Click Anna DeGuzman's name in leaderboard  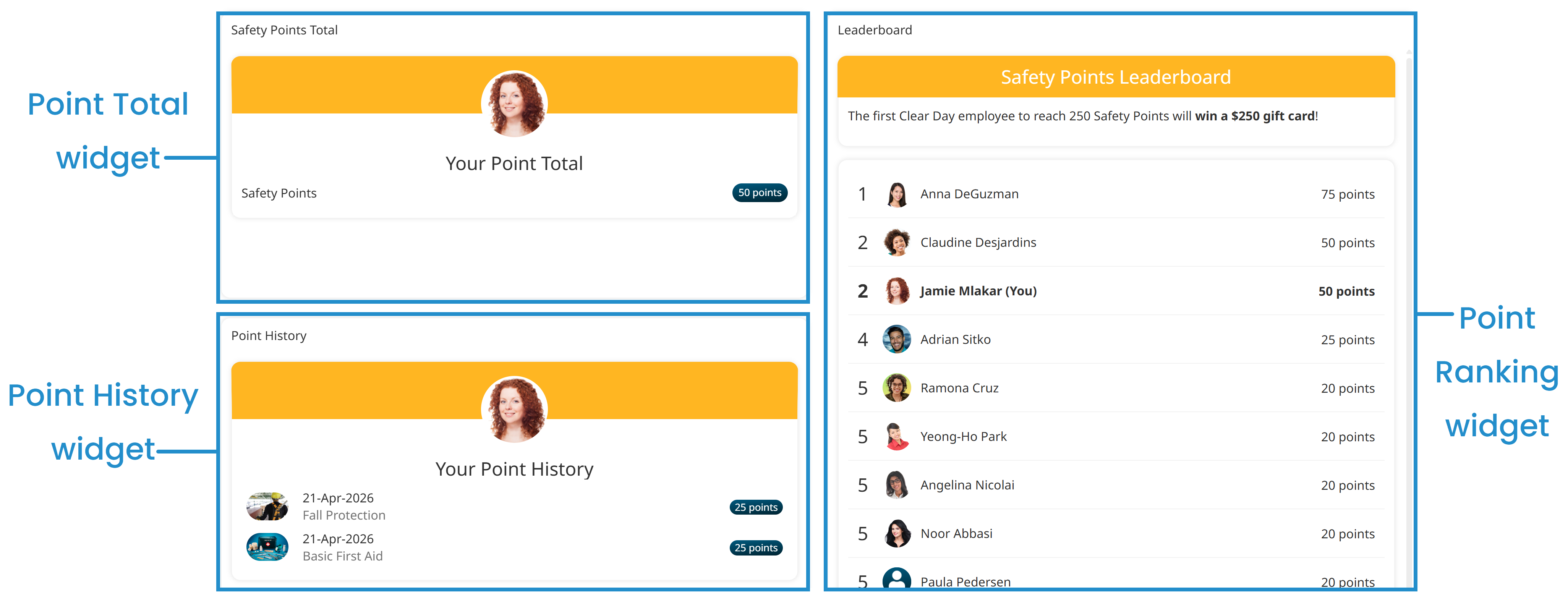click(x=969, y=194)
